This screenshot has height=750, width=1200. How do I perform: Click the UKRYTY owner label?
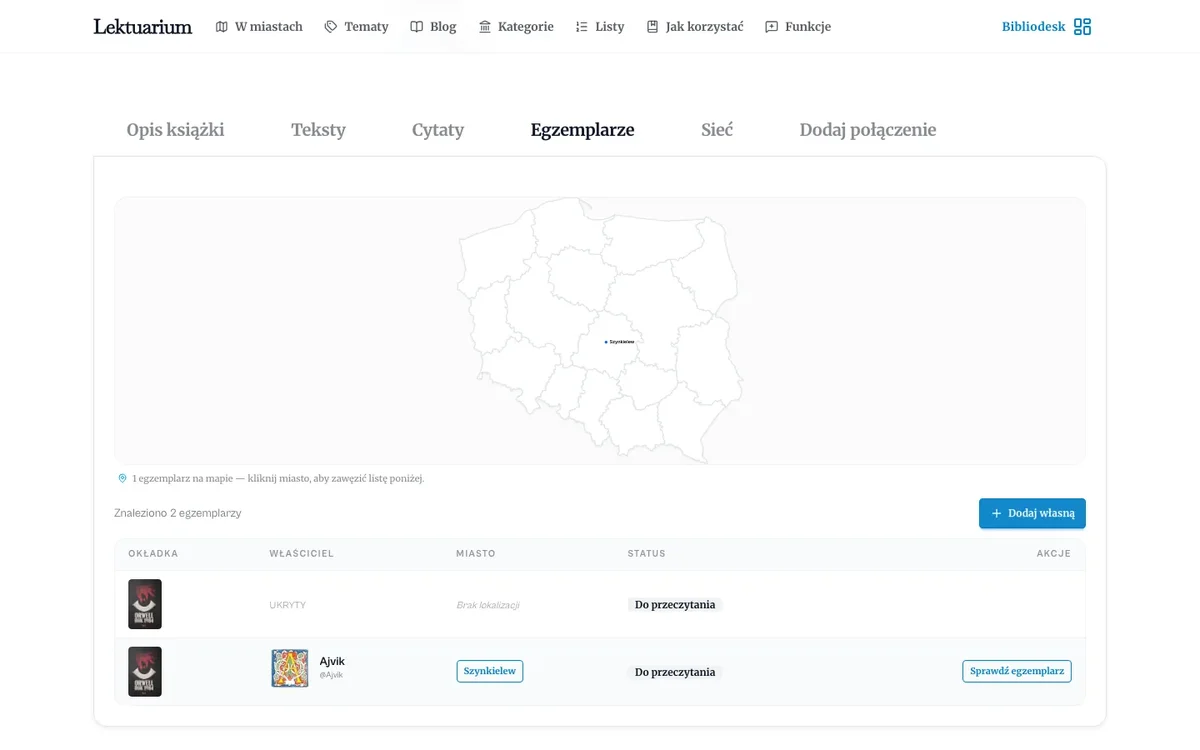pos(287,605)
